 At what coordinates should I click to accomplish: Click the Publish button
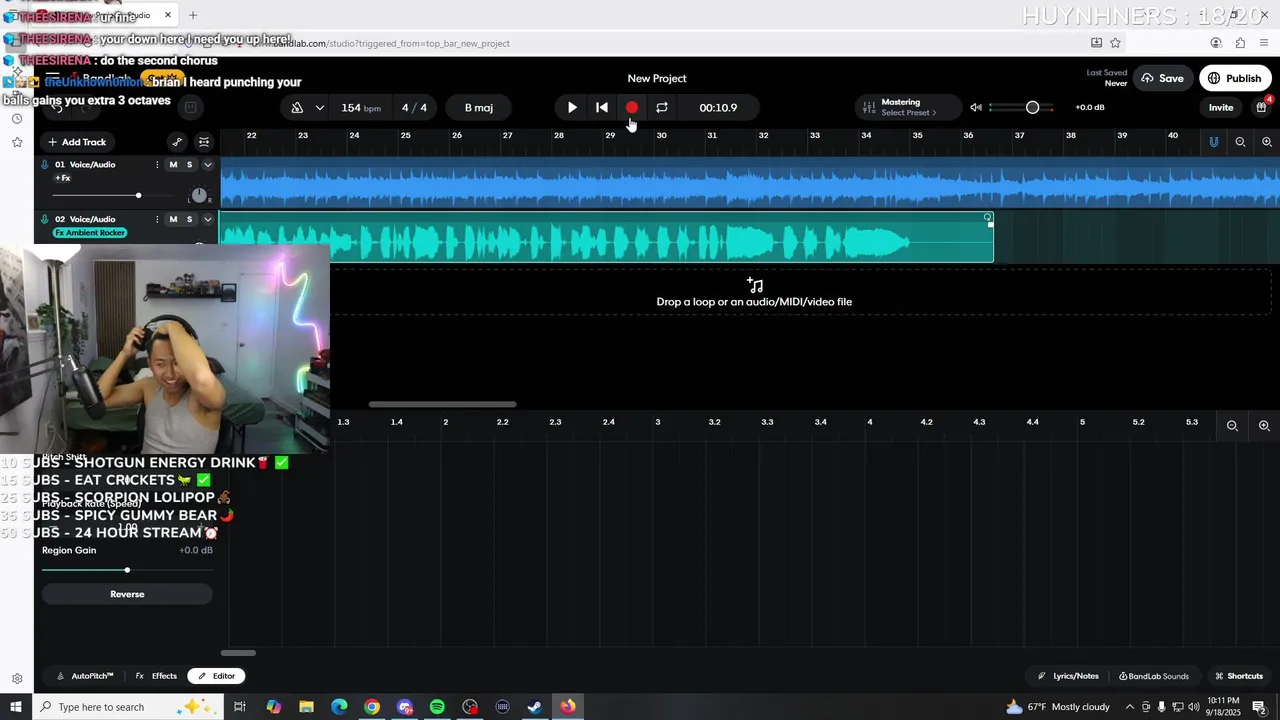[x=1235, y=78]
